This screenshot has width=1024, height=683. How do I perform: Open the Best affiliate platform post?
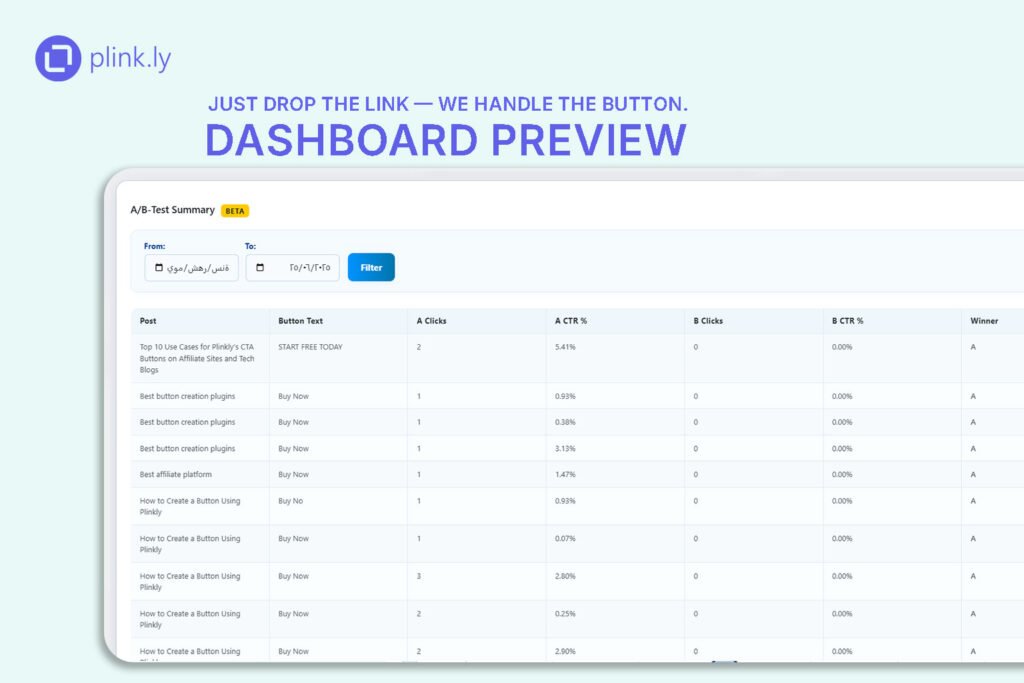(176, 474)
